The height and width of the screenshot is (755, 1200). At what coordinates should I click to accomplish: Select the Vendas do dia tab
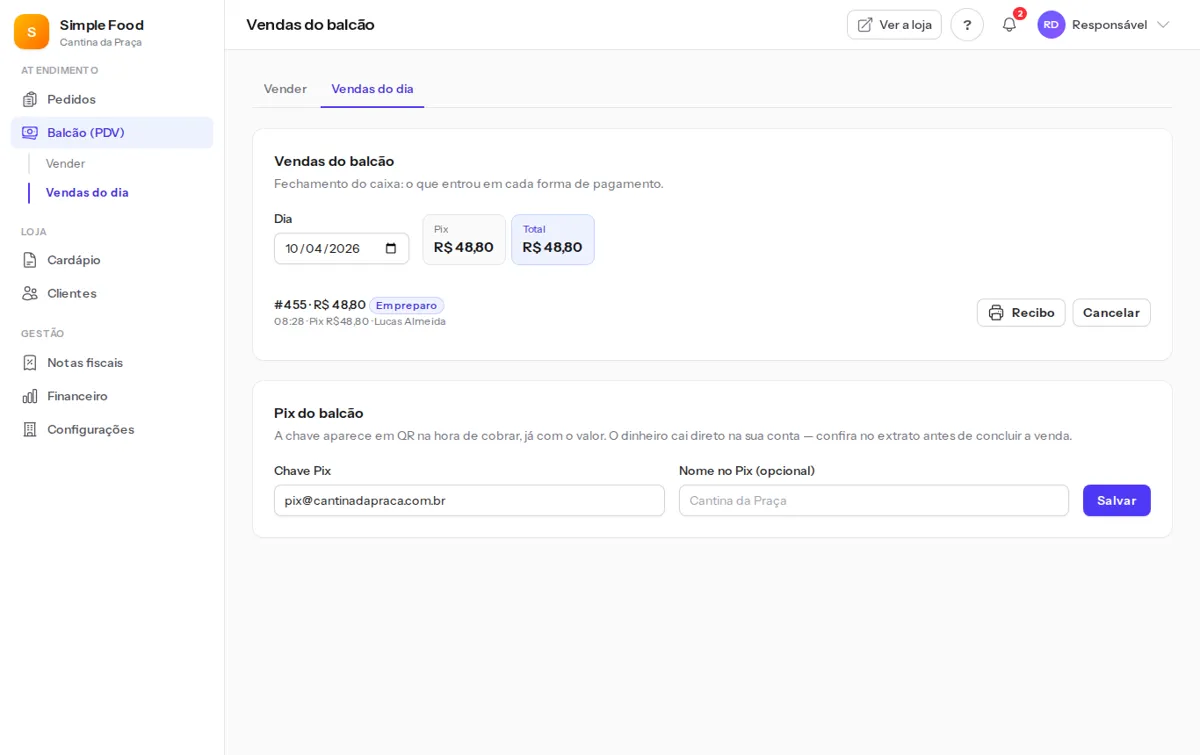pyautogui.click(x=372, y=89)
